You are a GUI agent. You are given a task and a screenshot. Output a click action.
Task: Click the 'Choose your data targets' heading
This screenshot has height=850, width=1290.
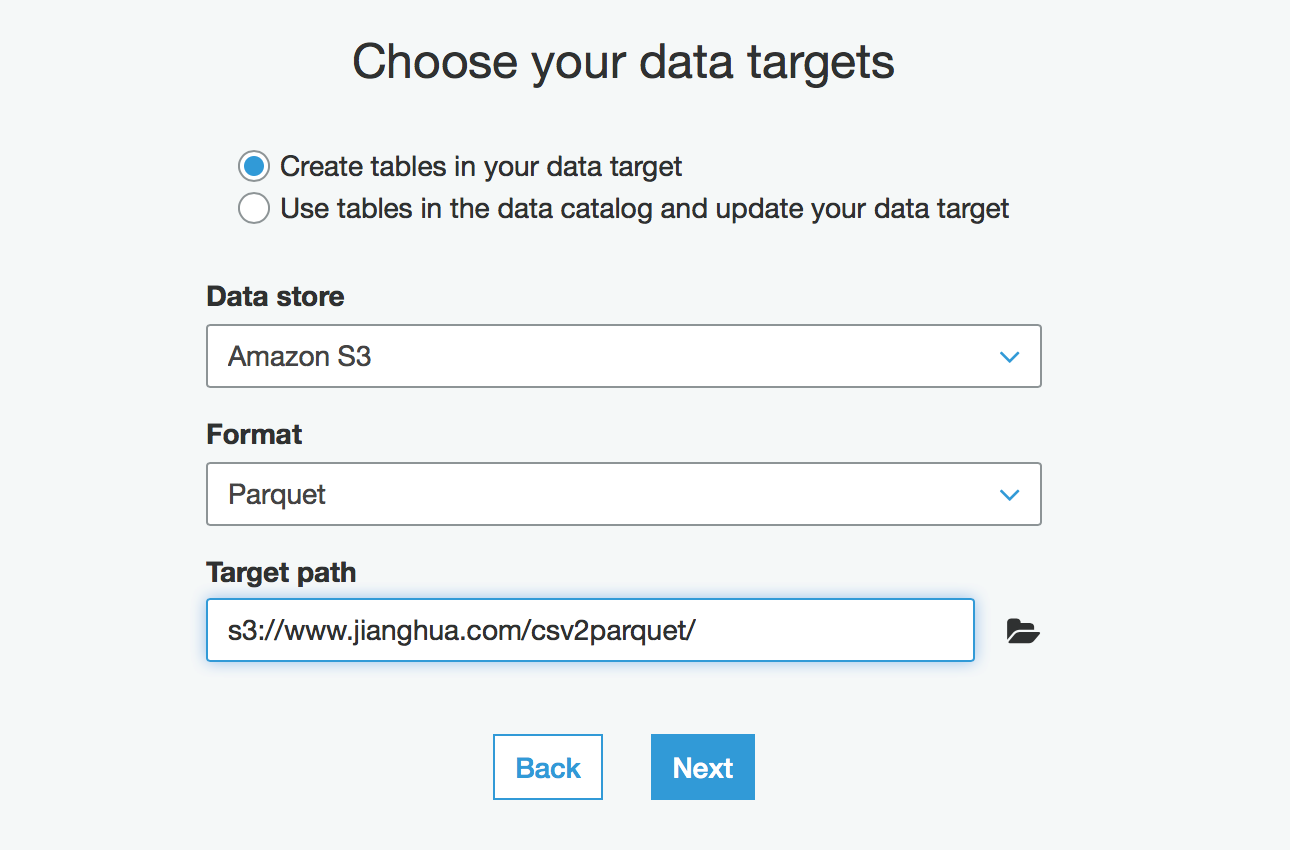pyautogui.click(x=623, y=62)
